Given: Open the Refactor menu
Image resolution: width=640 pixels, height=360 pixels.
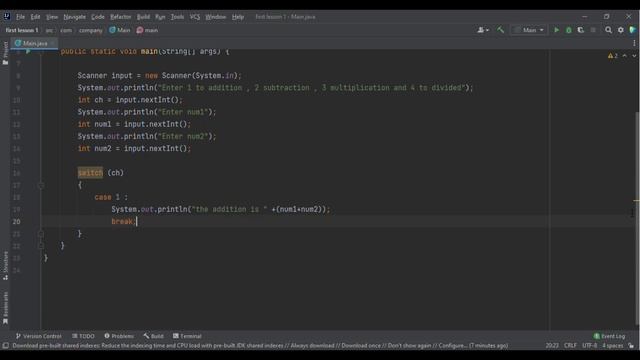Looking at the screenshot, I should coord(121,17).
